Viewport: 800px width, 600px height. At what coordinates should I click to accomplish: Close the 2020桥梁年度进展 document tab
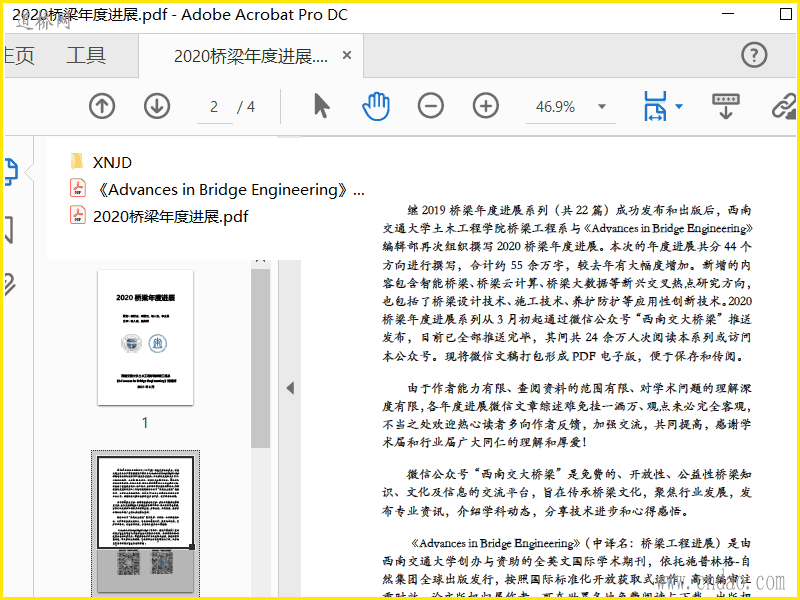pos(347,55)
